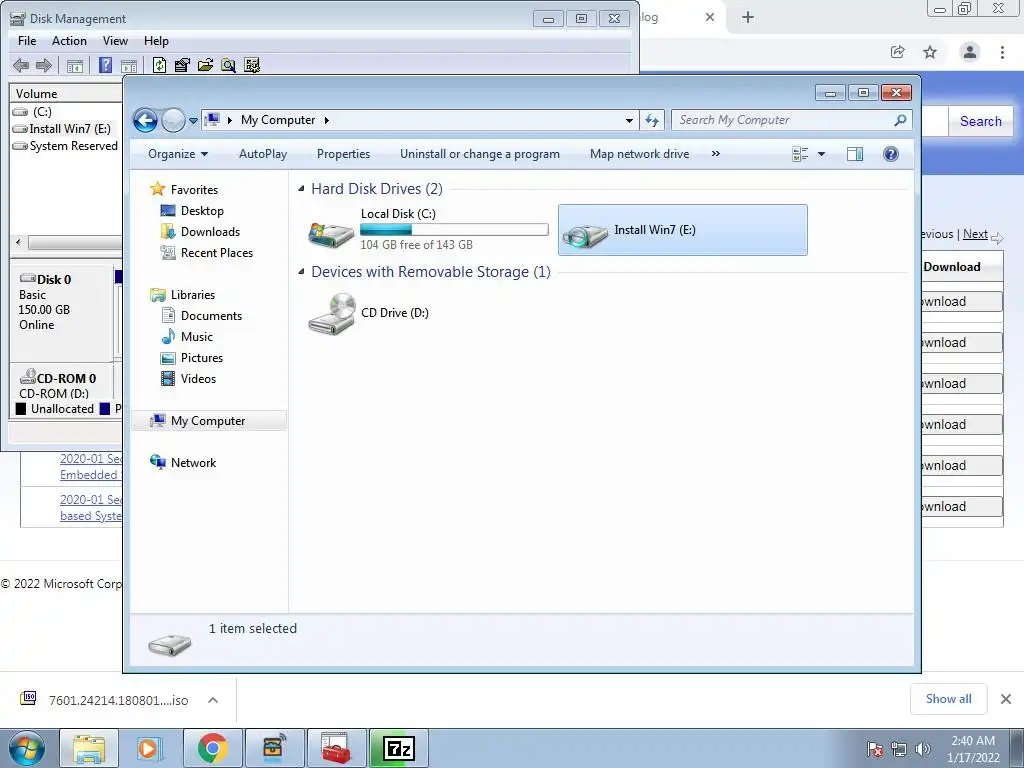Open View menu in Disk Management
This screenshot has width=1024, height=768.
(x=115, y=40)
